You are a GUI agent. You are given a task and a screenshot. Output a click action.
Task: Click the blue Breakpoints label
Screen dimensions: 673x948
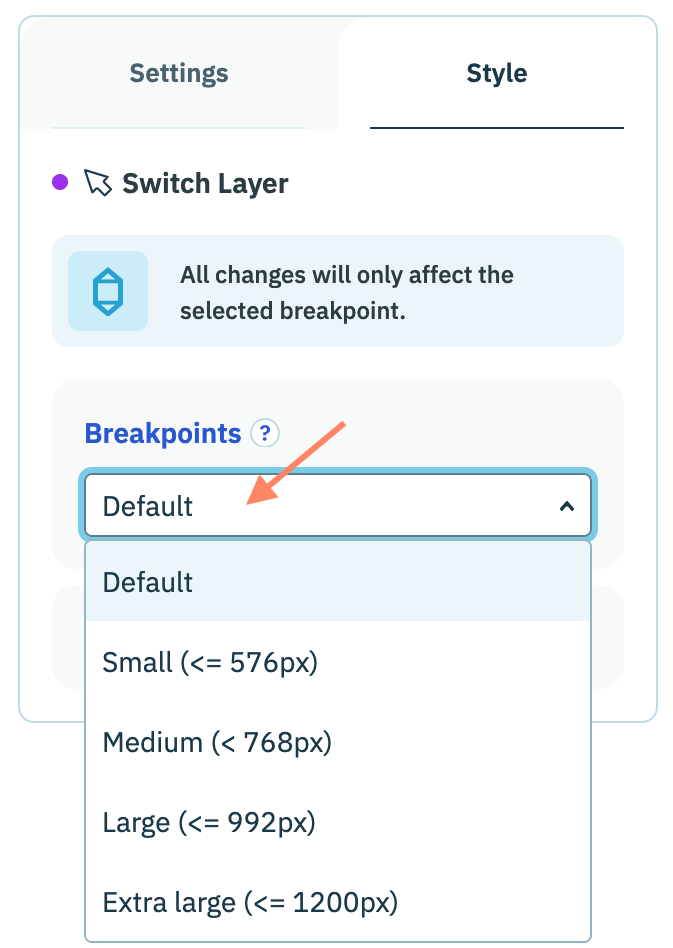tap(163, 433)
